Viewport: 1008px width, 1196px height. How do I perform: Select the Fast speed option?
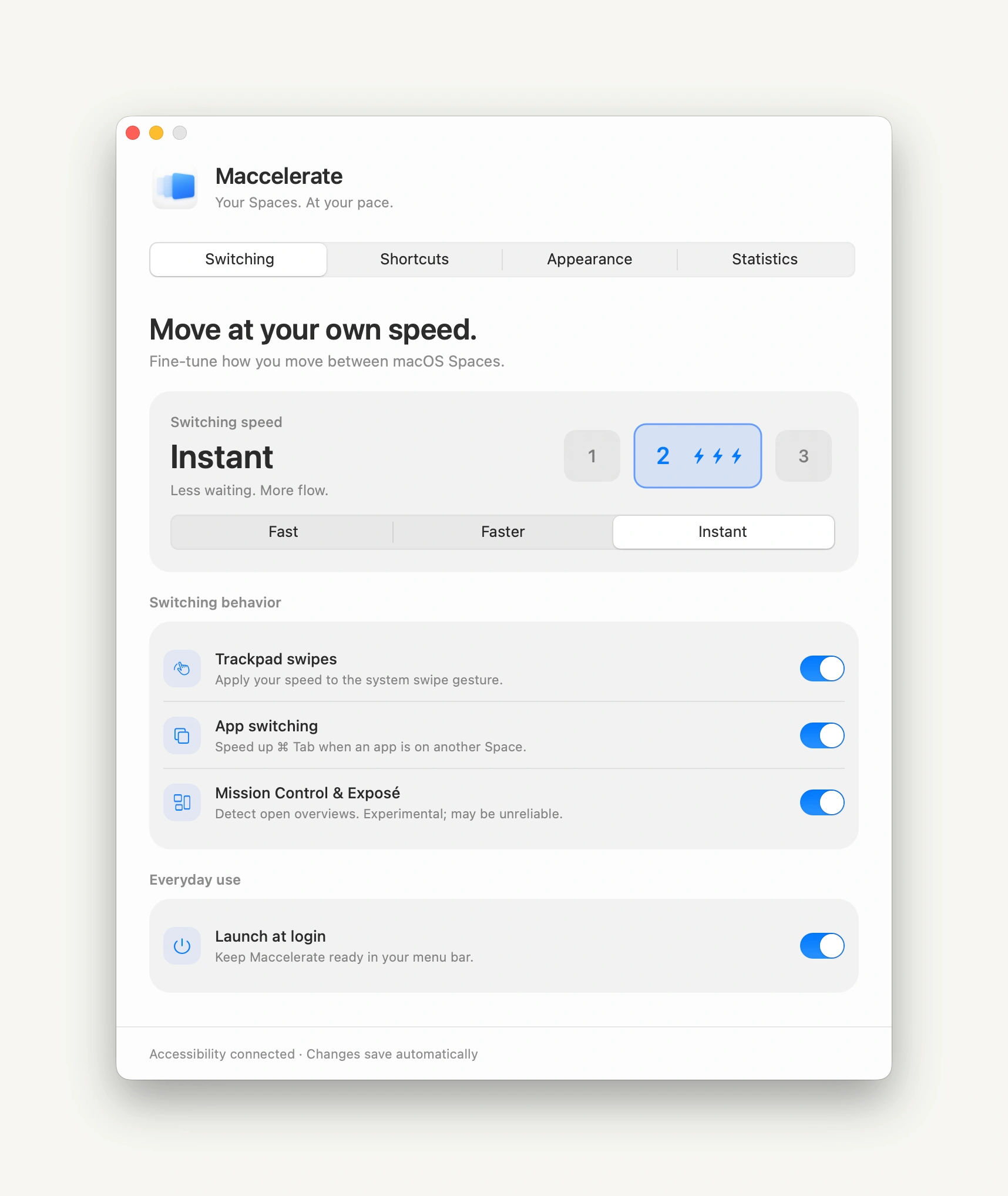[283, 532]
